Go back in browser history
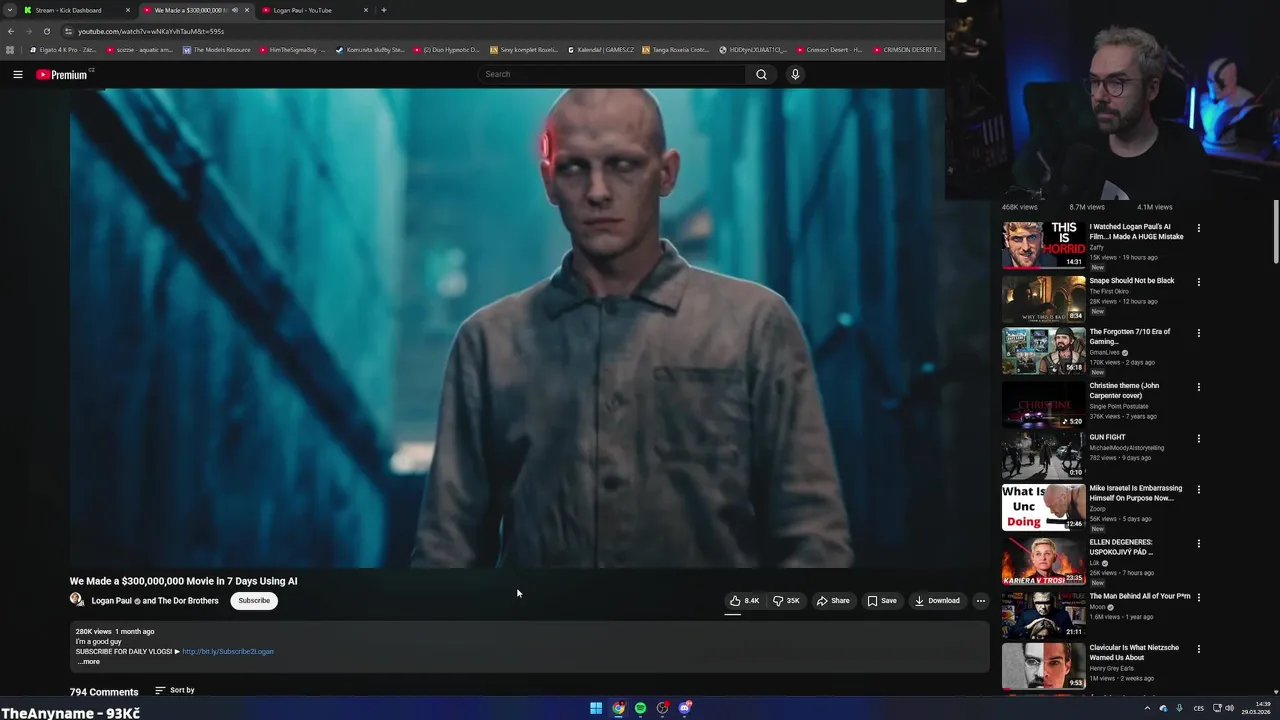This screenshot has width=1280, height=720. click(x=11, y=31)
